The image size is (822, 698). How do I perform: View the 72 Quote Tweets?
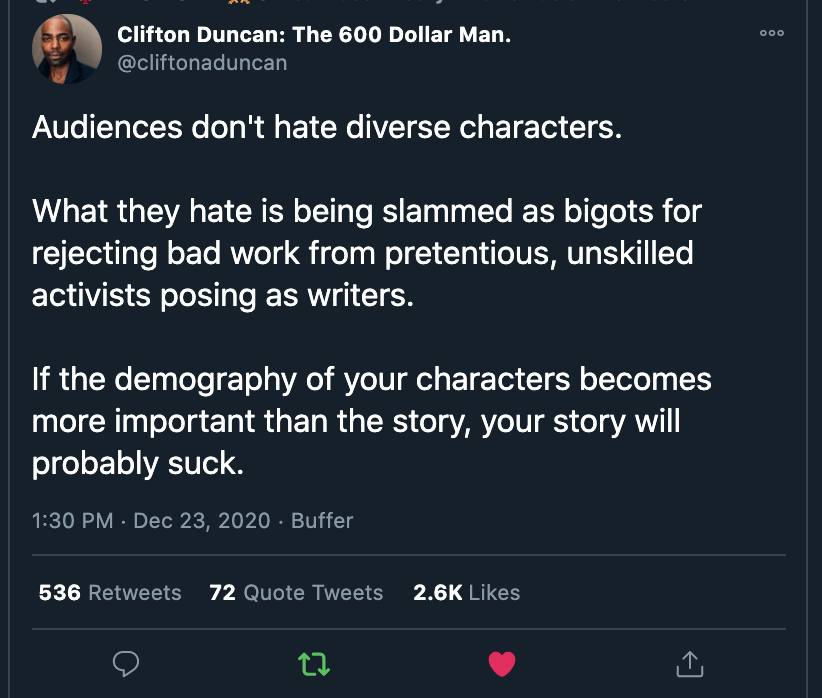[x=296, y=592]
